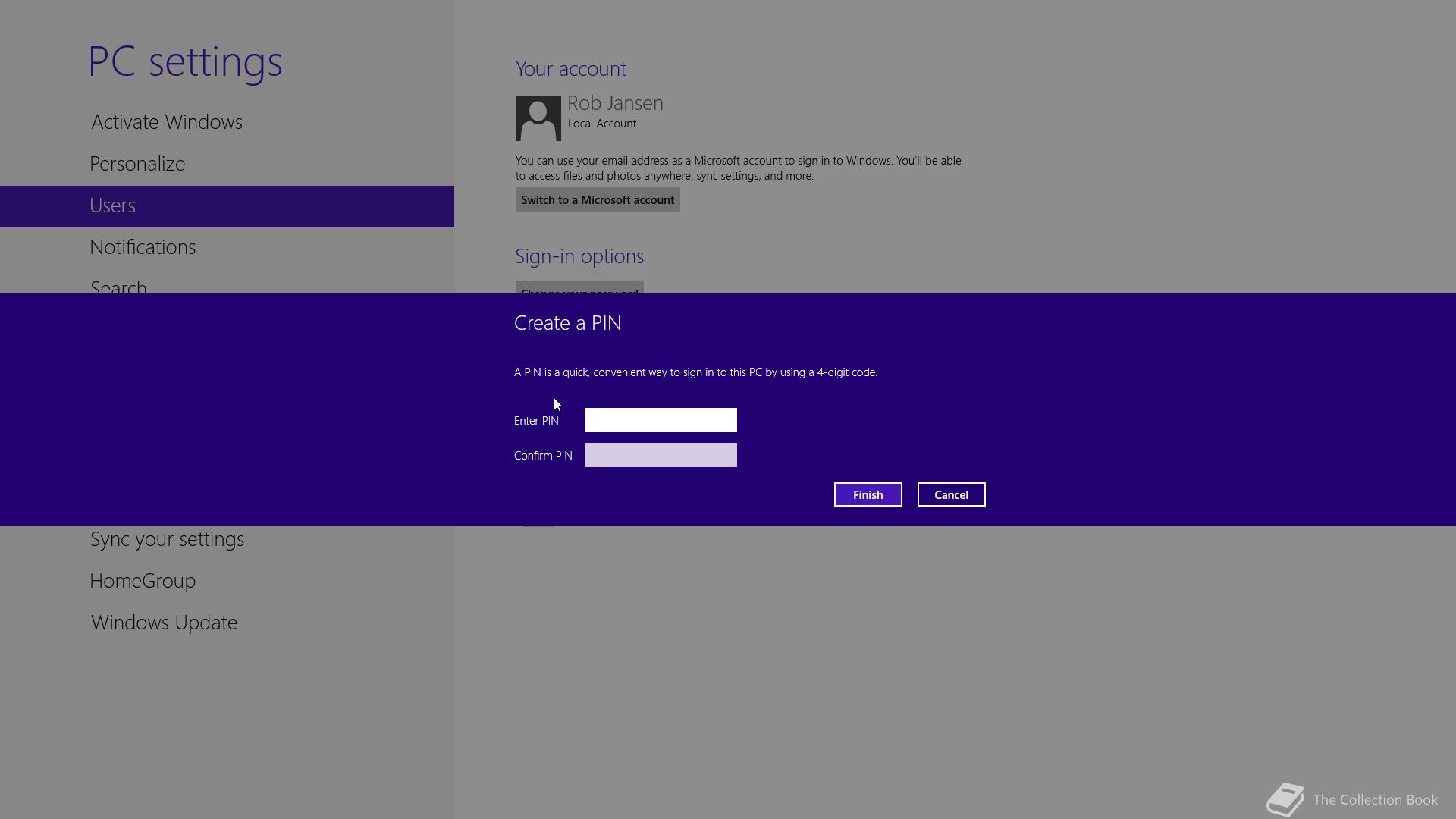Open Activate Windows settings
Screen dimensions: 1456x819
coord(167,122)
